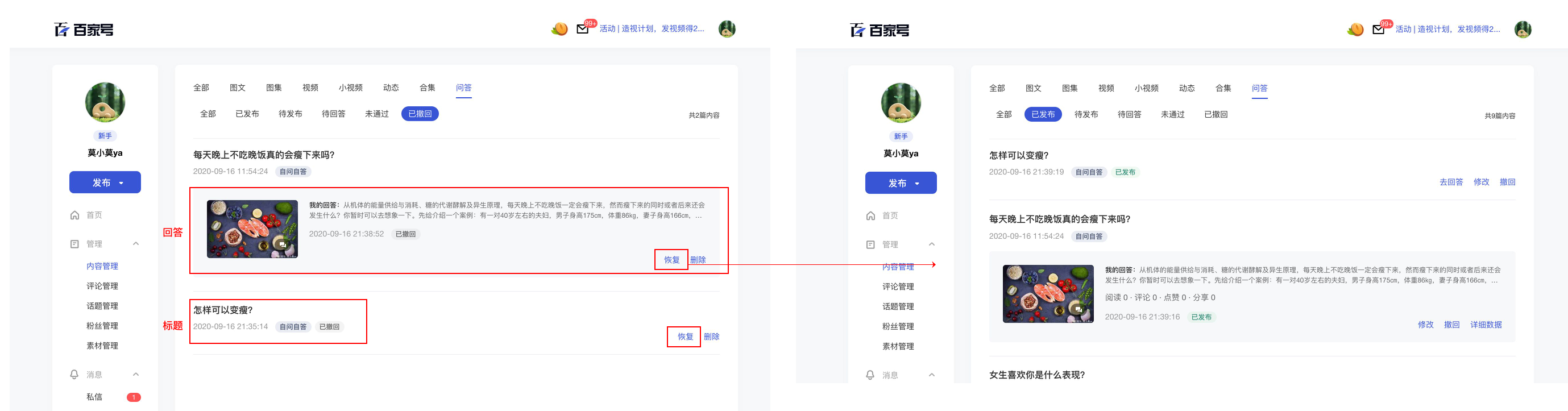The width and height of the screenshot is (1568, 411).
Task: Collapse the 管理 section chevron in left sidebar
Action: tap(136, 243)
